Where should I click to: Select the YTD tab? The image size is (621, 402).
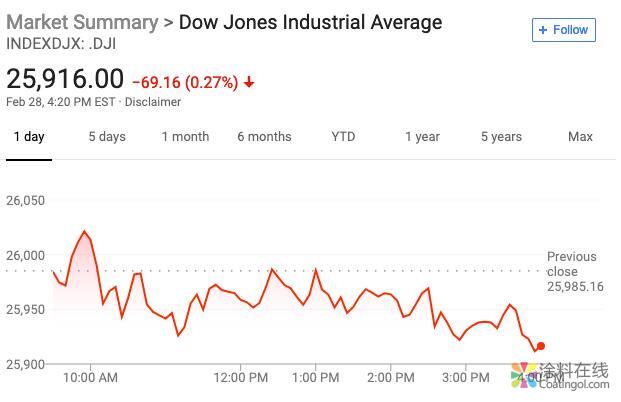click(x=343, y=137)
